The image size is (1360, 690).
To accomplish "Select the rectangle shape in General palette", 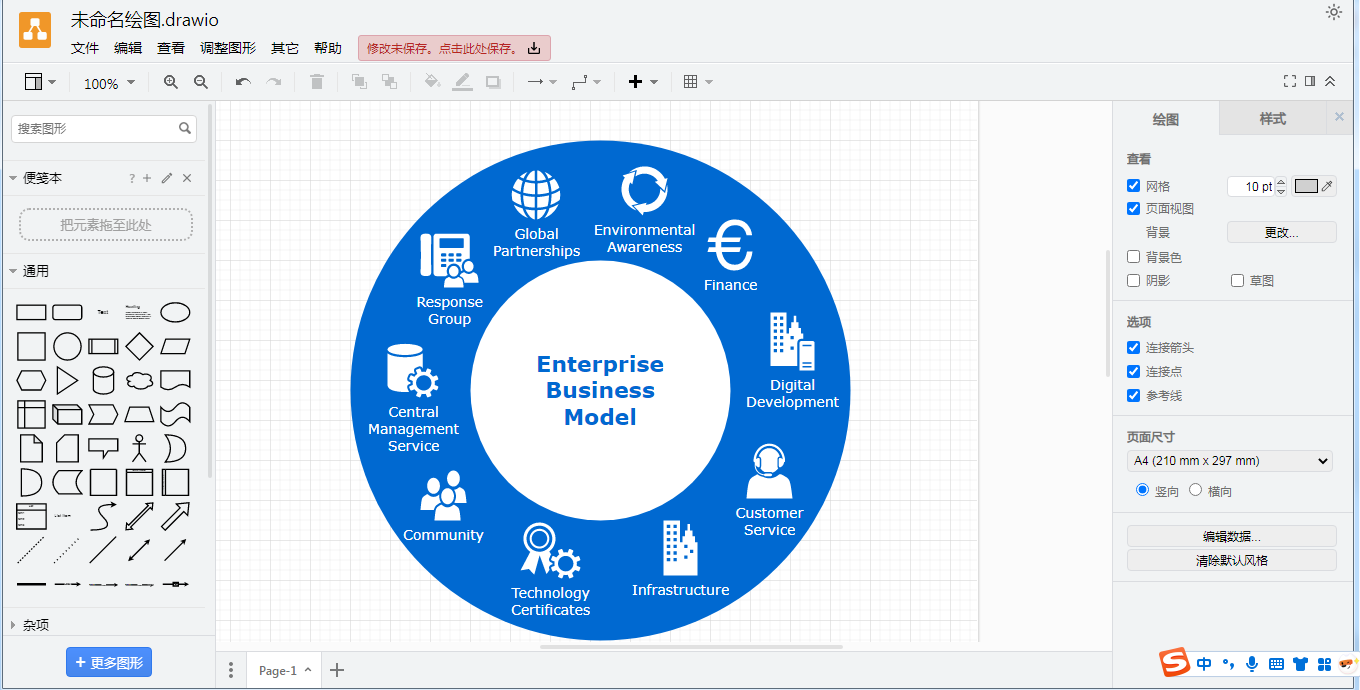I will coord(32,313).
